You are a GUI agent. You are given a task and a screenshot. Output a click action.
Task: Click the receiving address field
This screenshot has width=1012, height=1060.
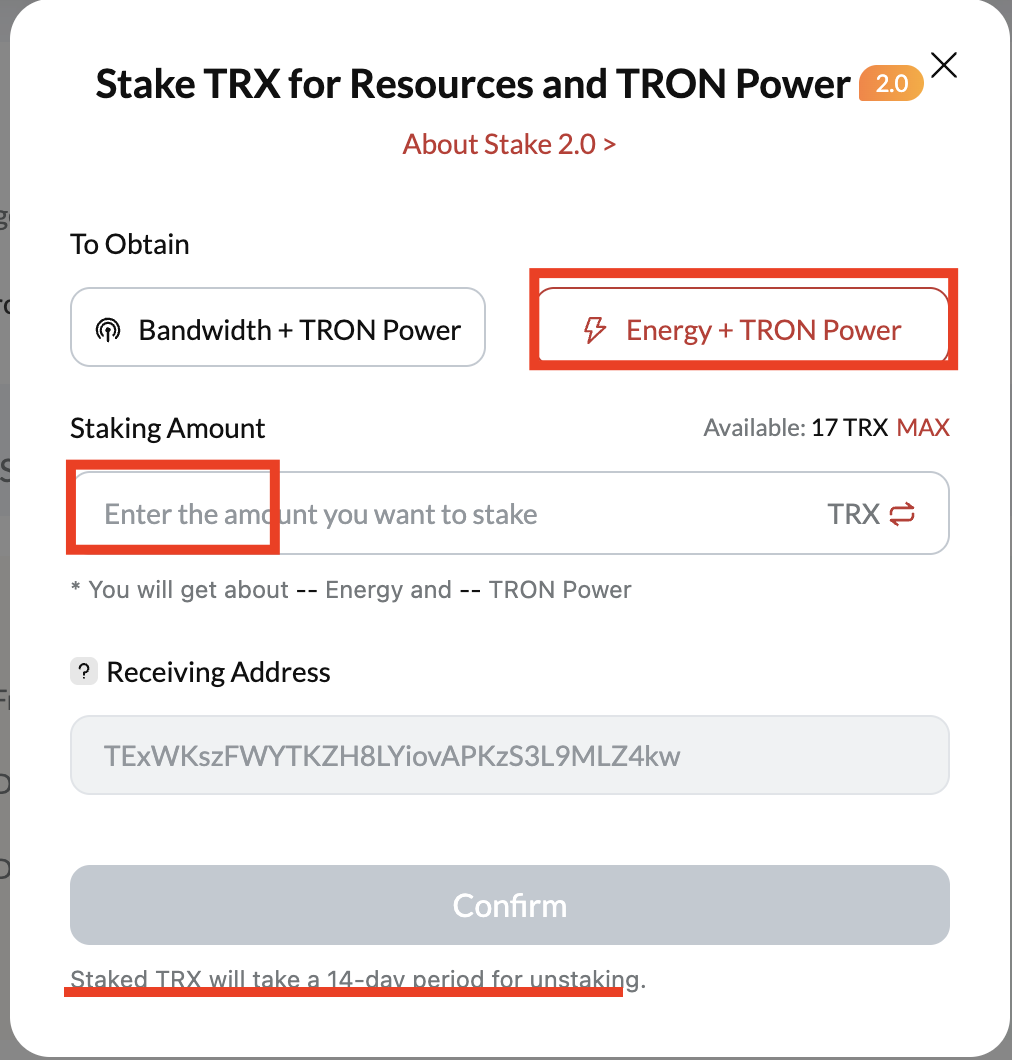tap(509, 755)
